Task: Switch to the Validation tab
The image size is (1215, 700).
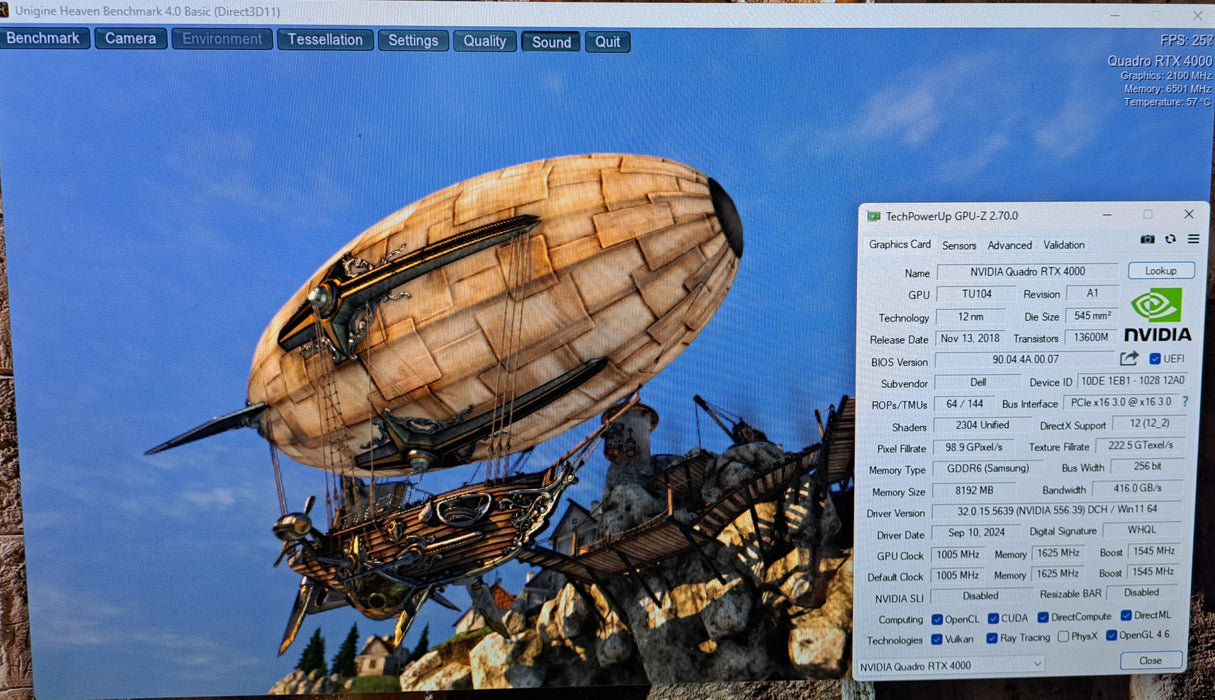Action: 1064,245
